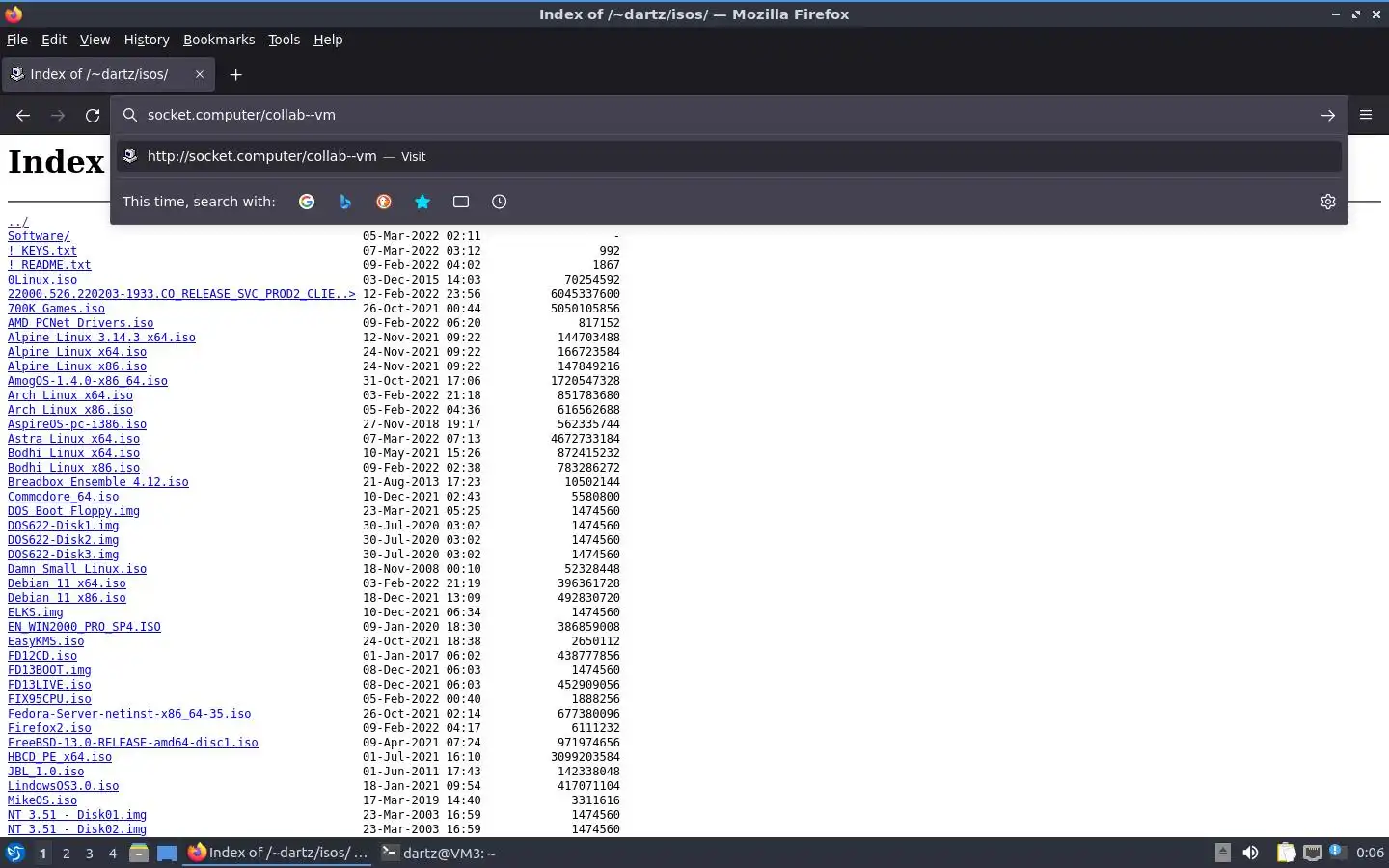Screen dimensions: 1389x868
Task: Download Breadbox Ensemble 4.12.iso
Action: [x=98, y=482]
